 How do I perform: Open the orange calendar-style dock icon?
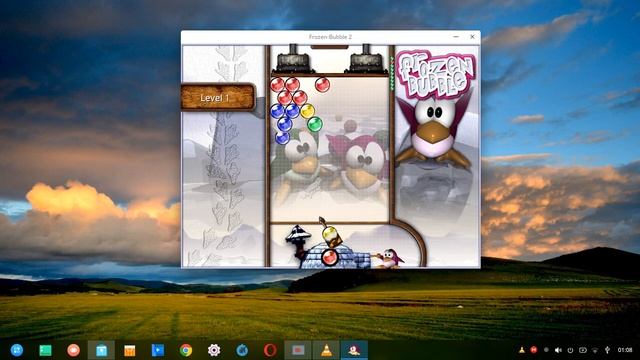click(x=129, y=350)
